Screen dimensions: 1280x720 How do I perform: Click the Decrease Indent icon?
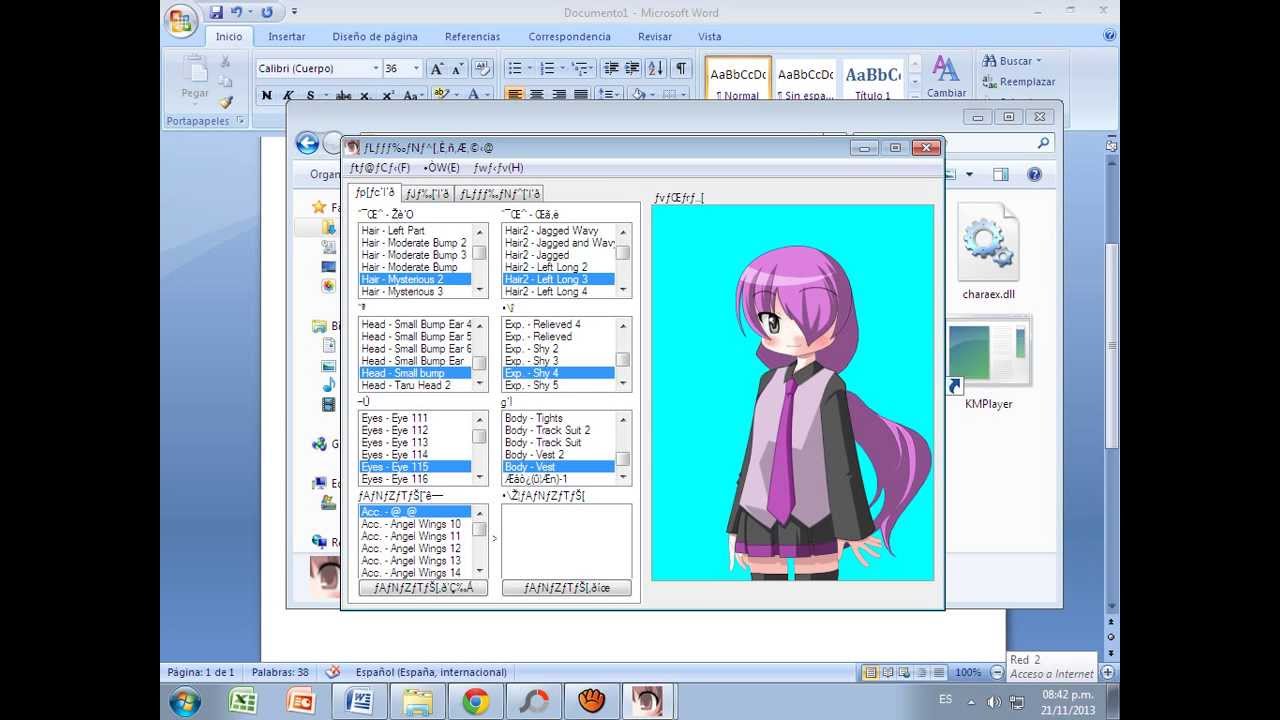point(610,69)
